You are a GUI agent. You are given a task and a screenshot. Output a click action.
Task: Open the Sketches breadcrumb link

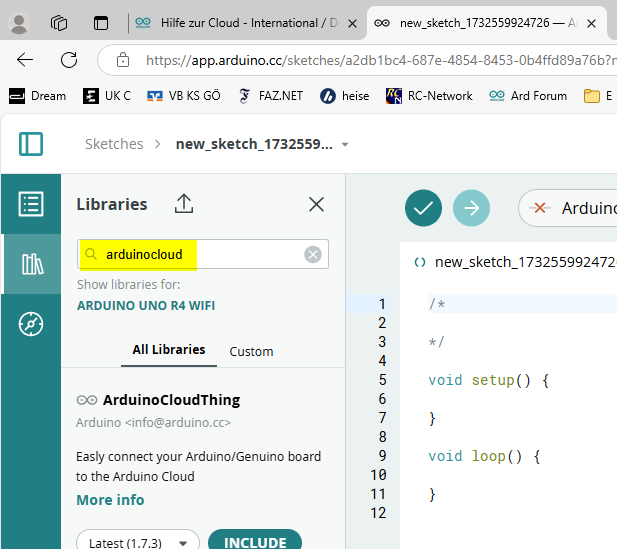(114, 144)
